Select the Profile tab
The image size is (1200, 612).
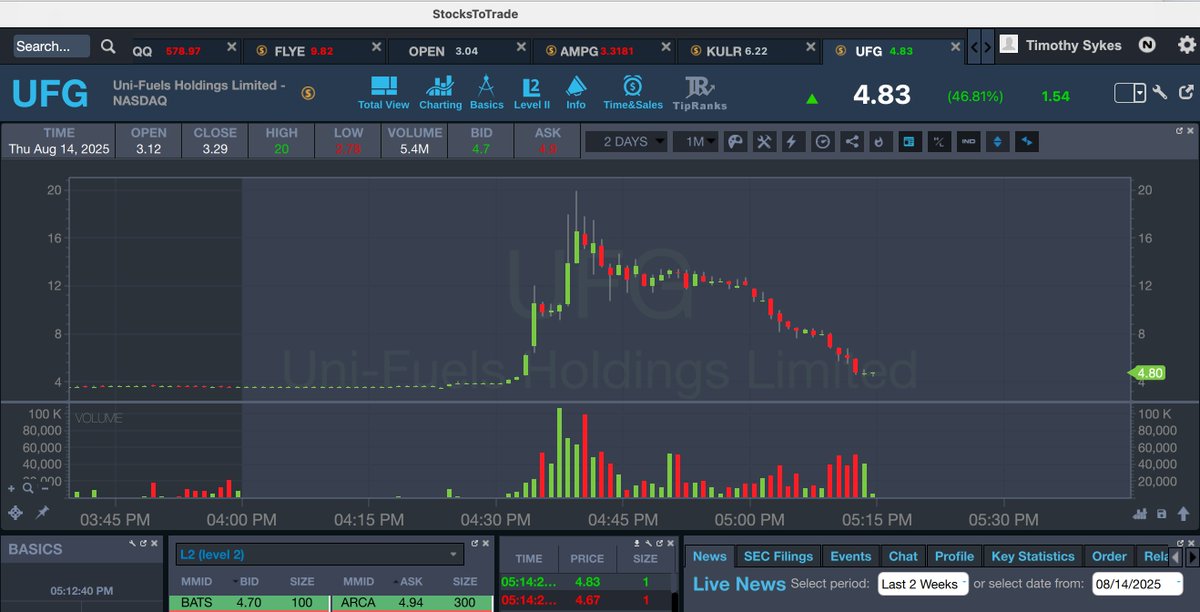click(x=954, y=556)
